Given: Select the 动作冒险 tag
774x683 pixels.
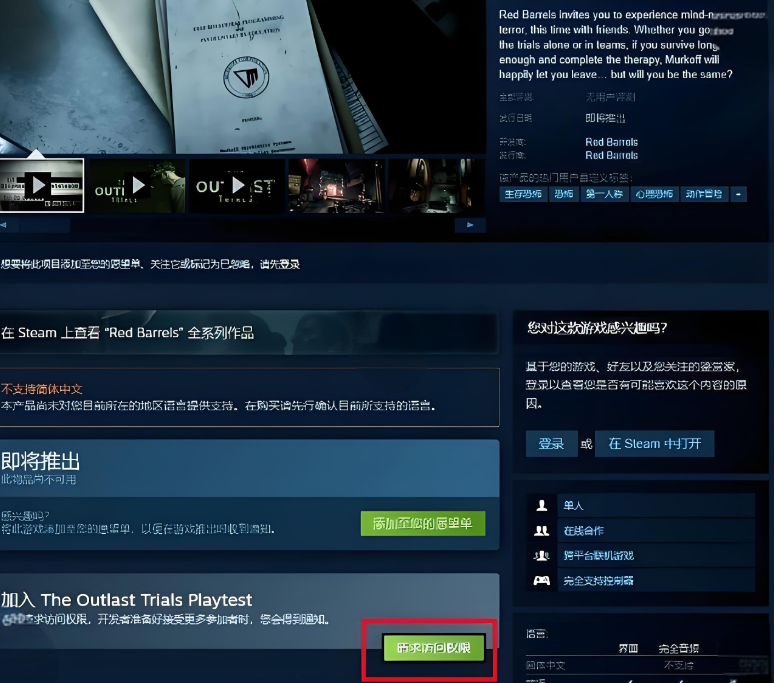Looking at the screenshot, I should [703, 194].
